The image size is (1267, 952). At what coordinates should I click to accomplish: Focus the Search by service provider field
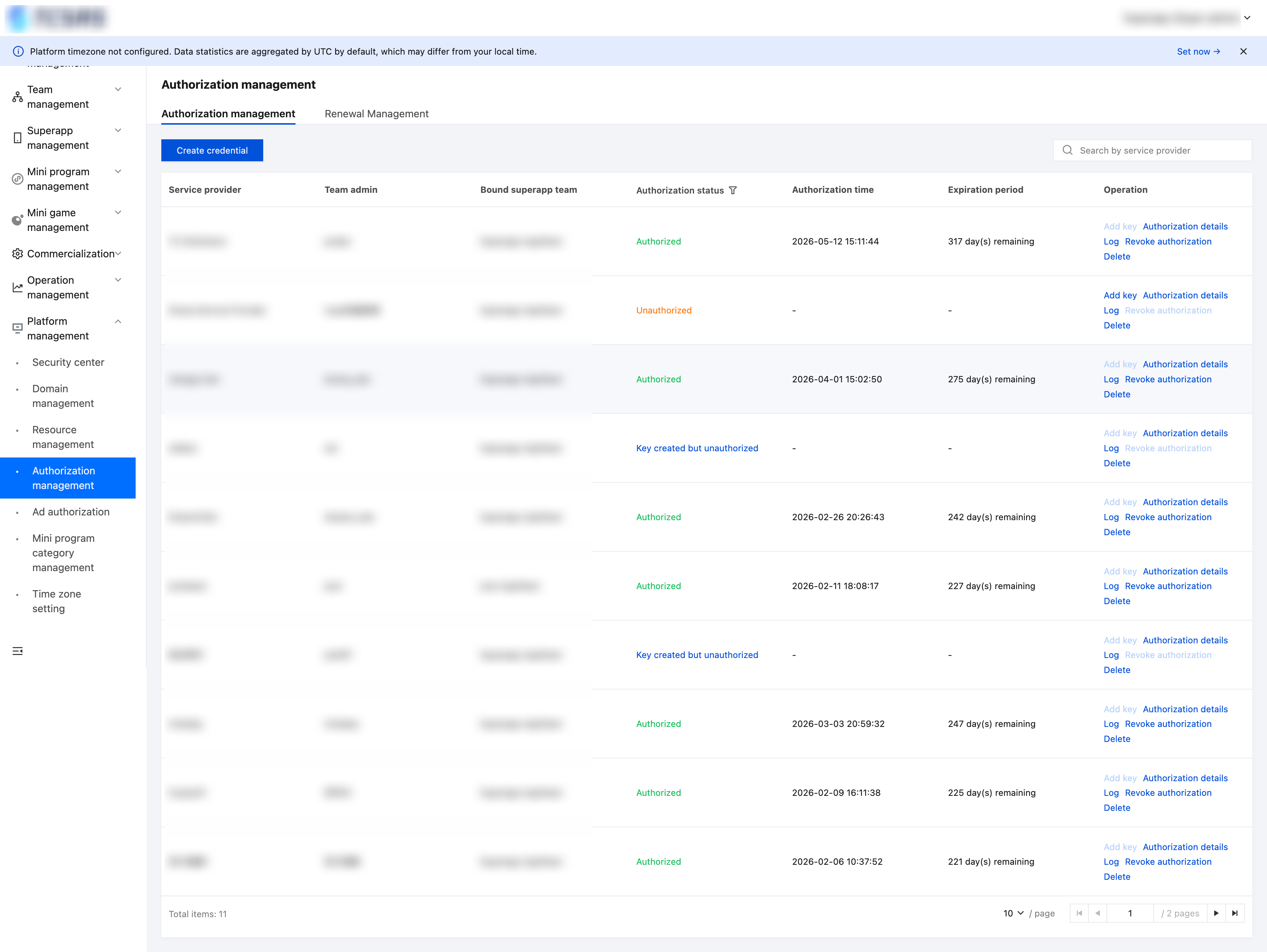pos(1152,150)
